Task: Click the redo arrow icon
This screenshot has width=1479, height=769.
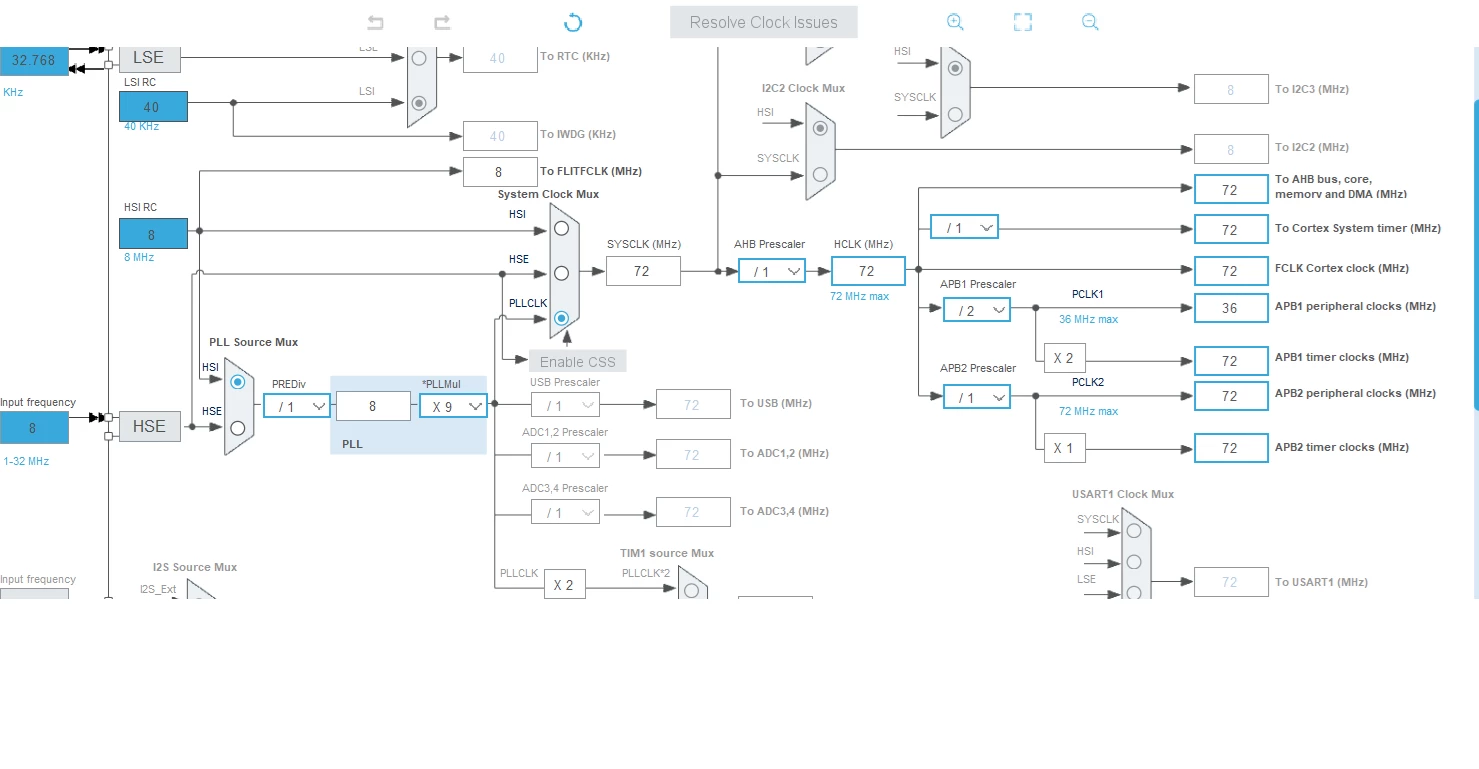Action: 442,22
